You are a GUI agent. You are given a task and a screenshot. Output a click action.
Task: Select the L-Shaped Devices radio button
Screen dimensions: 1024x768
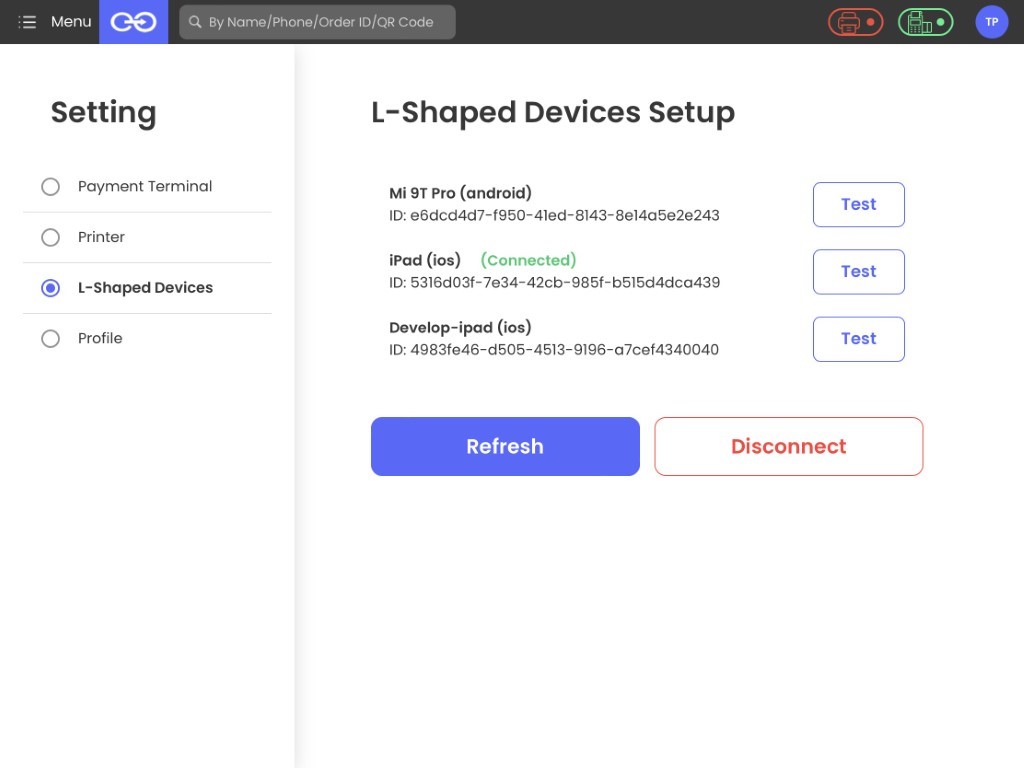pyautogui.click(x=50, y=288)
